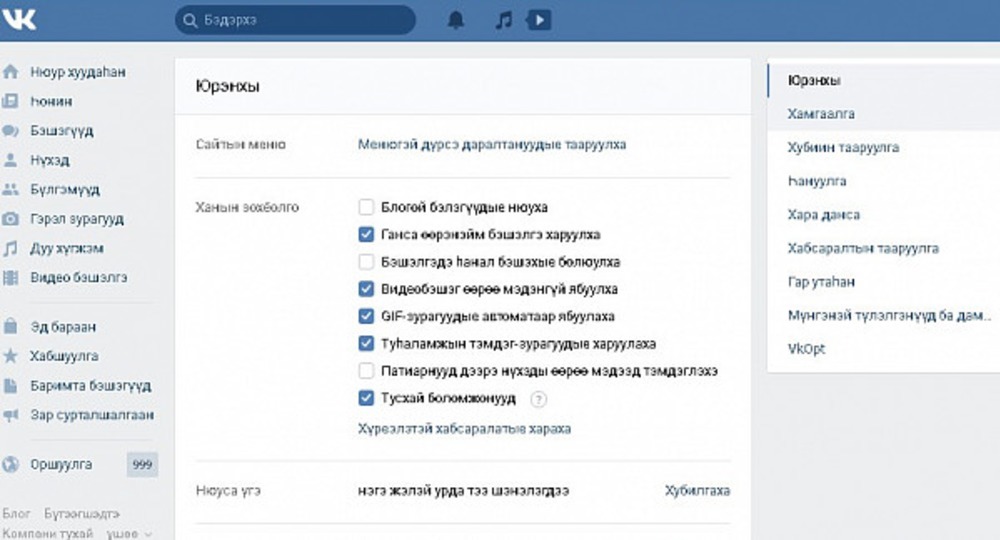Open the bag icon beside Эд бараан
This screenshot has width=1000, height=540.
point(10,326)
